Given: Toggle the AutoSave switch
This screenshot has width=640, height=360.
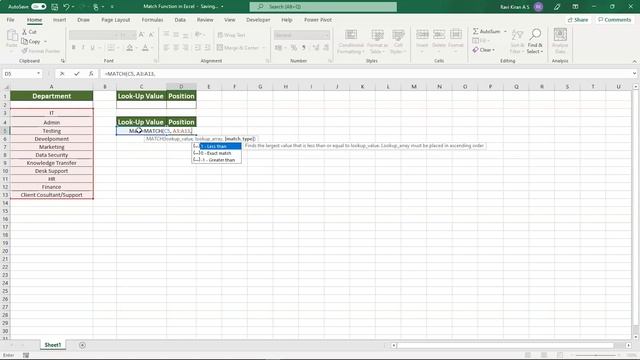Looking at the screenshot, I should [39, 7].
